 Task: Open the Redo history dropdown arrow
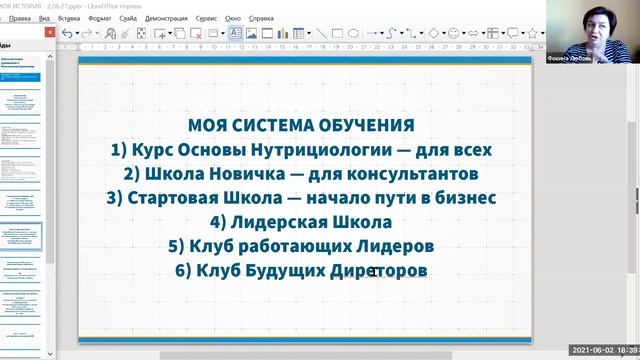pos(97,33)
